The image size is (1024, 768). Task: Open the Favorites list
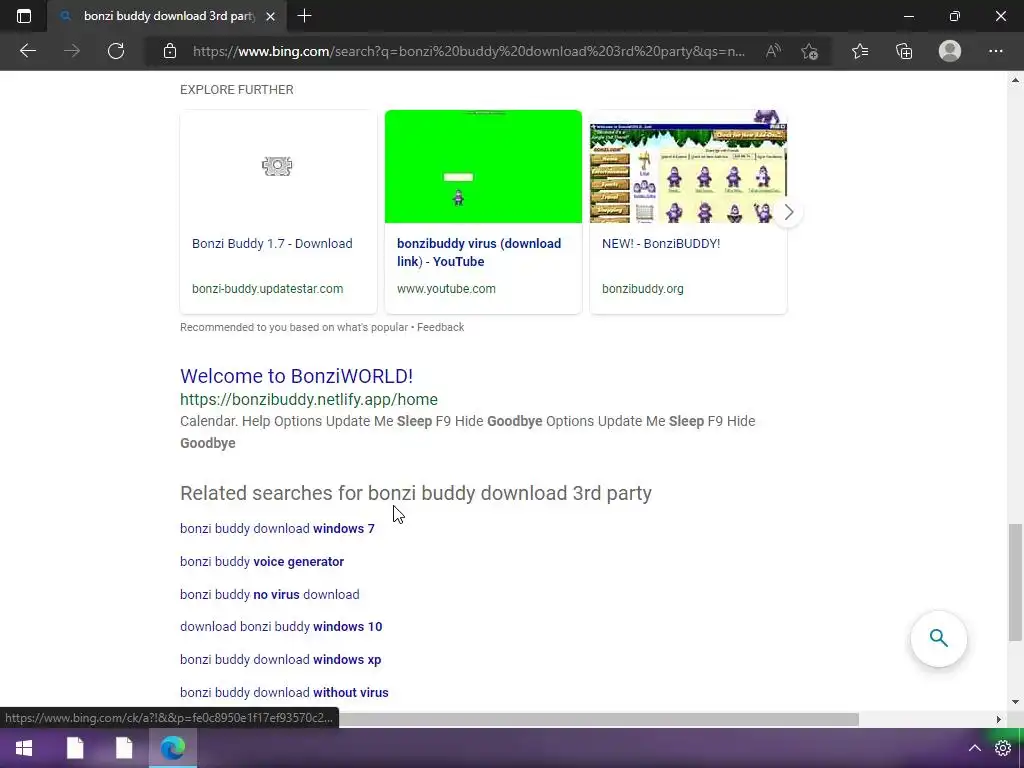(x=860, y=51)
